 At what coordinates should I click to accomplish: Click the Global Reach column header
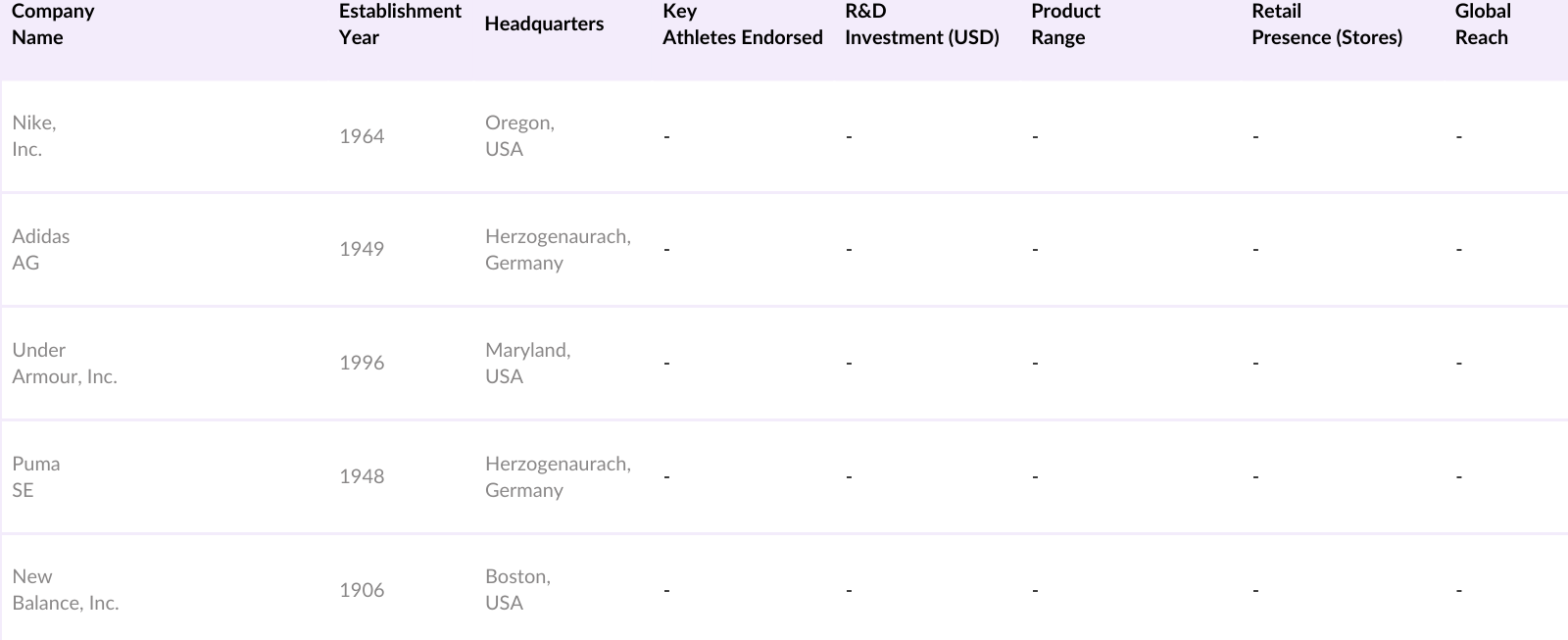(x=1482, y=25)
